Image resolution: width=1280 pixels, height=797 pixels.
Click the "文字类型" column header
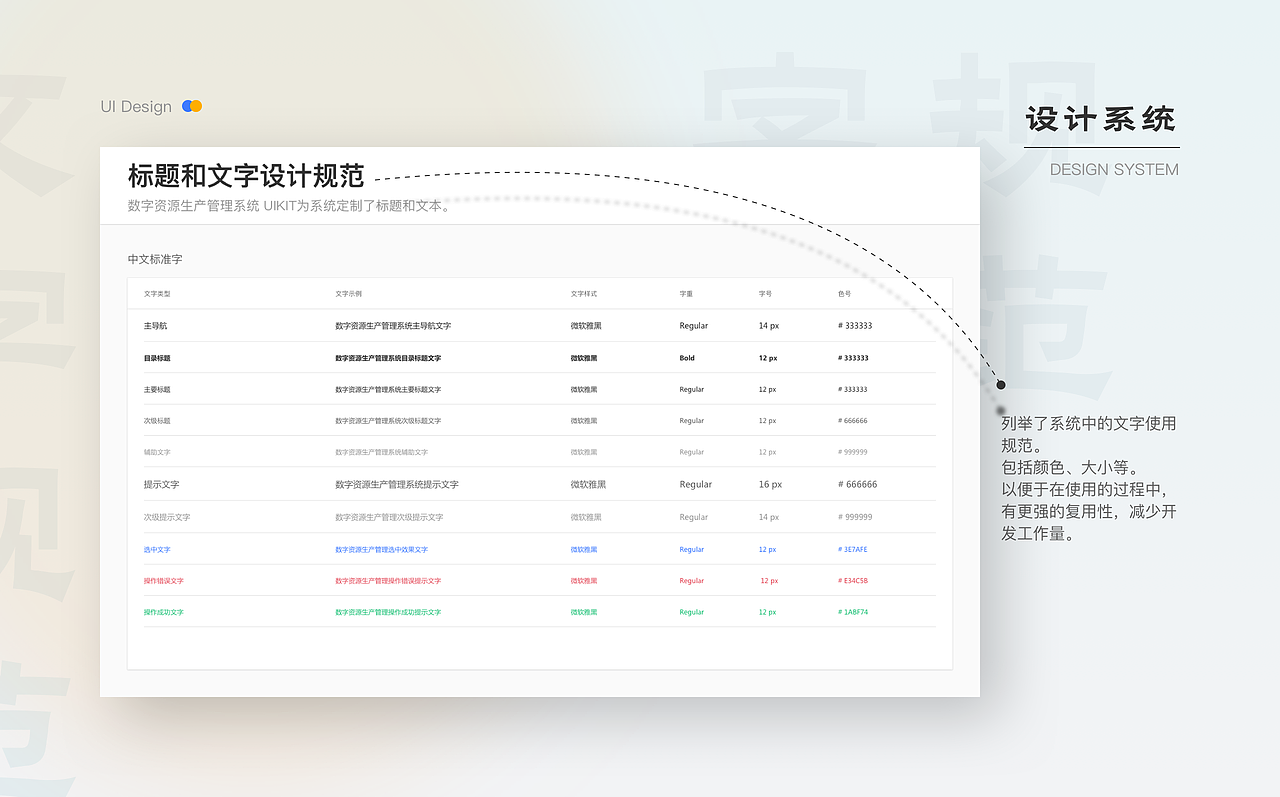[x=156, y=293]
